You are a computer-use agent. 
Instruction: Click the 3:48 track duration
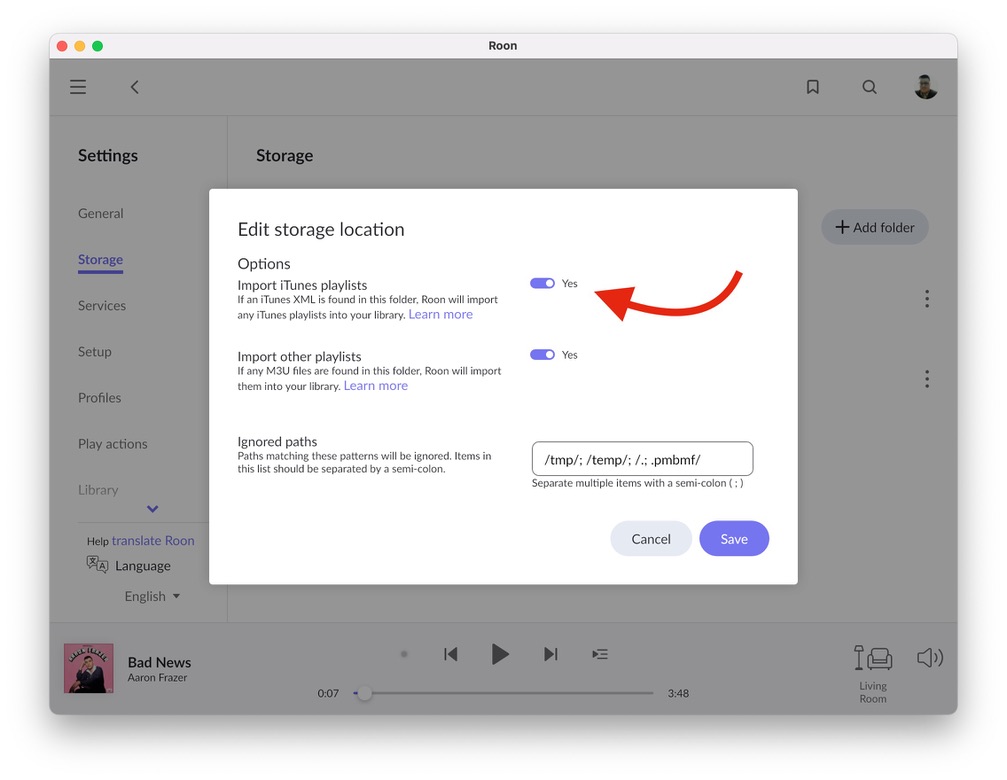tap(678, 693)
